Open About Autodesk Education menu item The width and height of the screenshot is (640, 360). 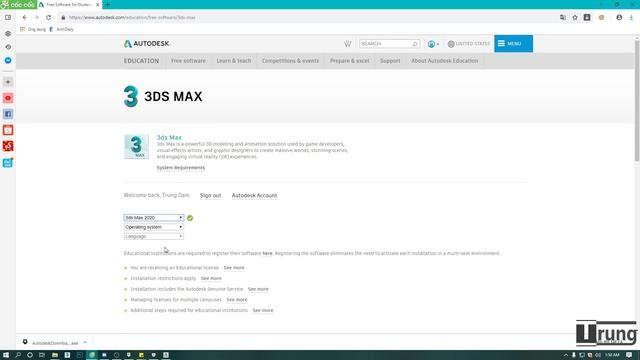point(444,61)
